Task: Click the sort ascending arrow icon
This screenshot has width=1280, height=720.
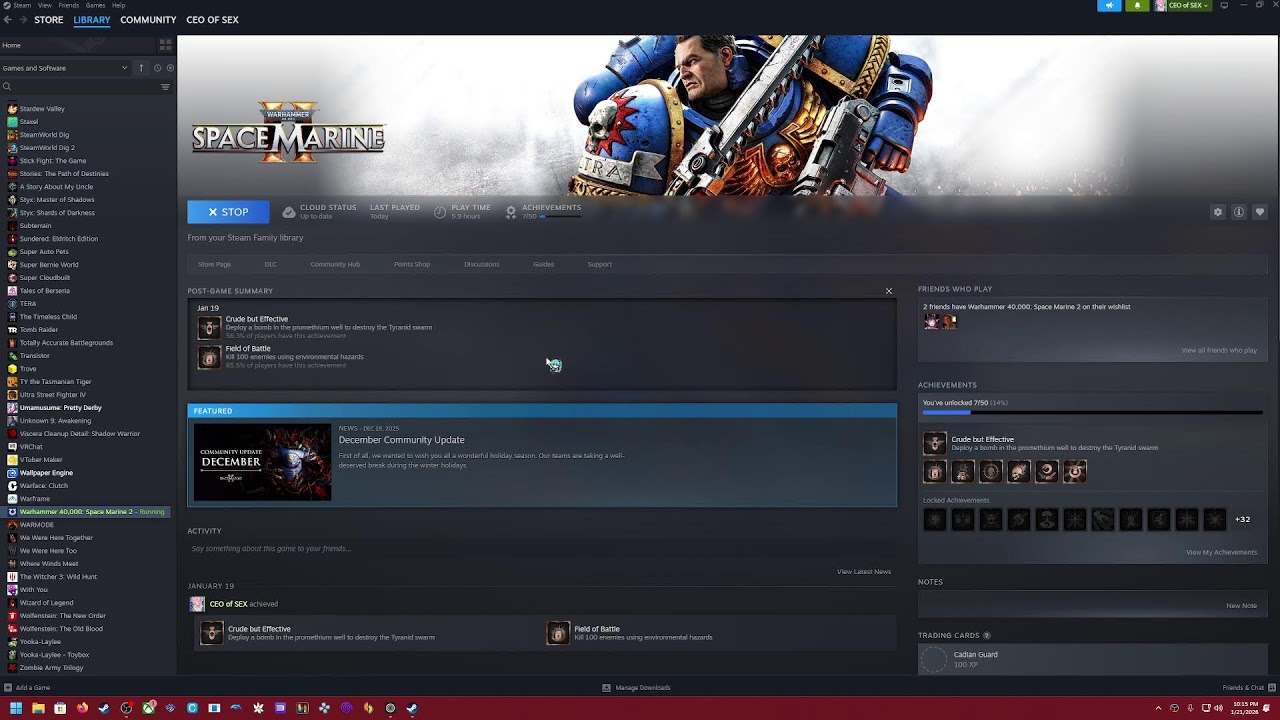Action: pyautogui.click(x=141, y=68)
